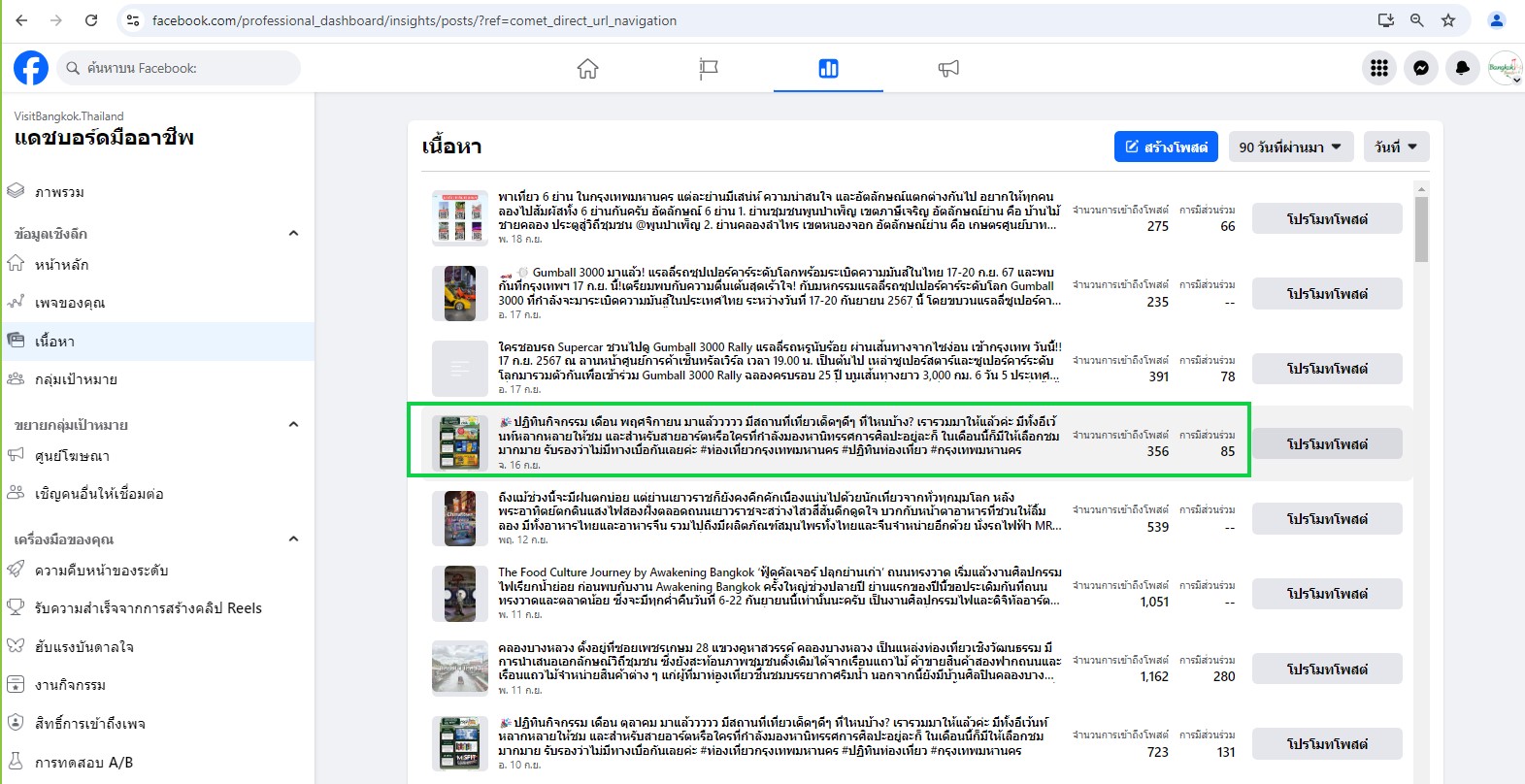Click the สร้างโพสต์ button

[1166, 147]
